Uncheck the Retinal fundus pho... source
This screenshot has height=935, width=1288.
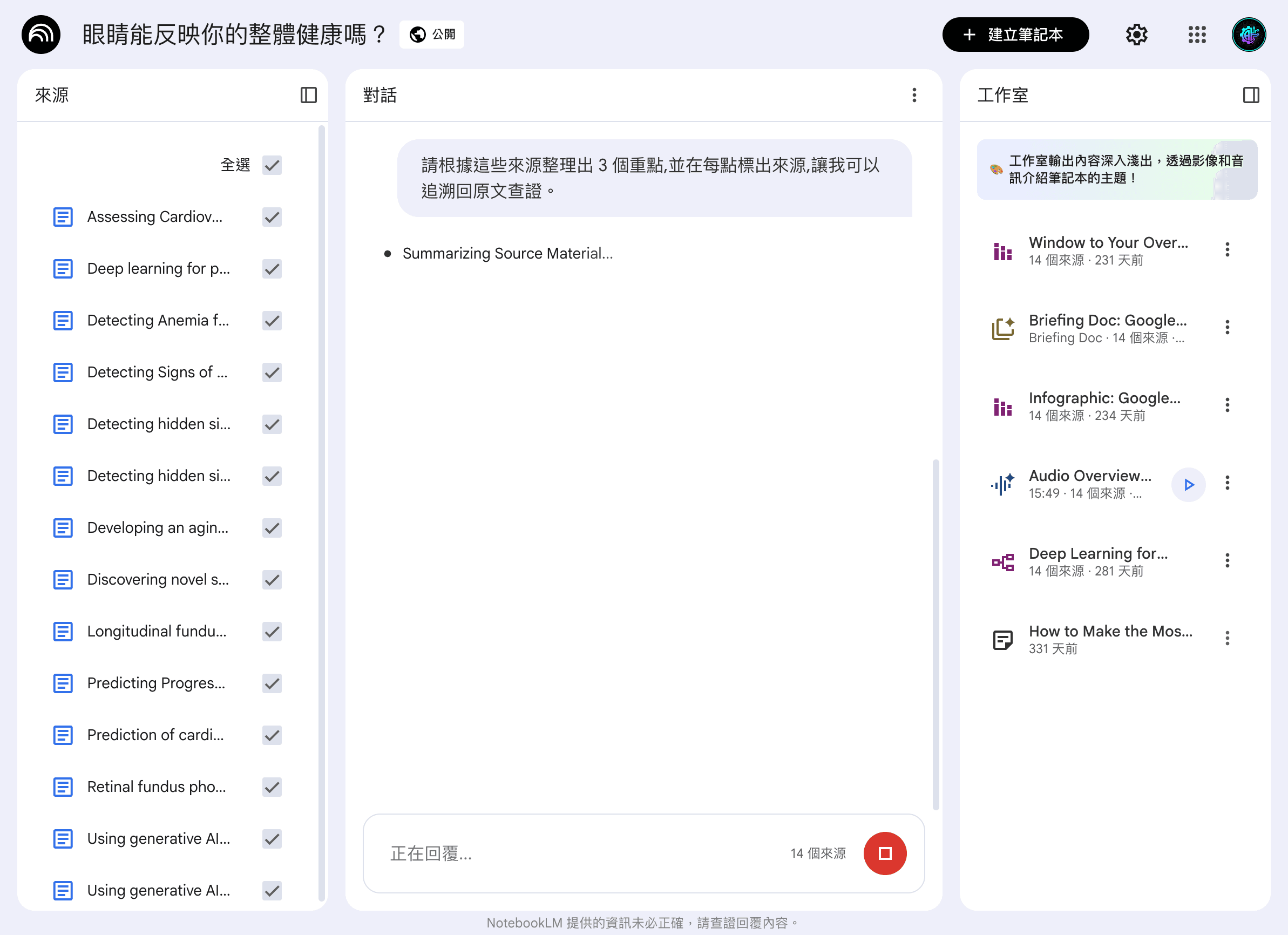272,787
